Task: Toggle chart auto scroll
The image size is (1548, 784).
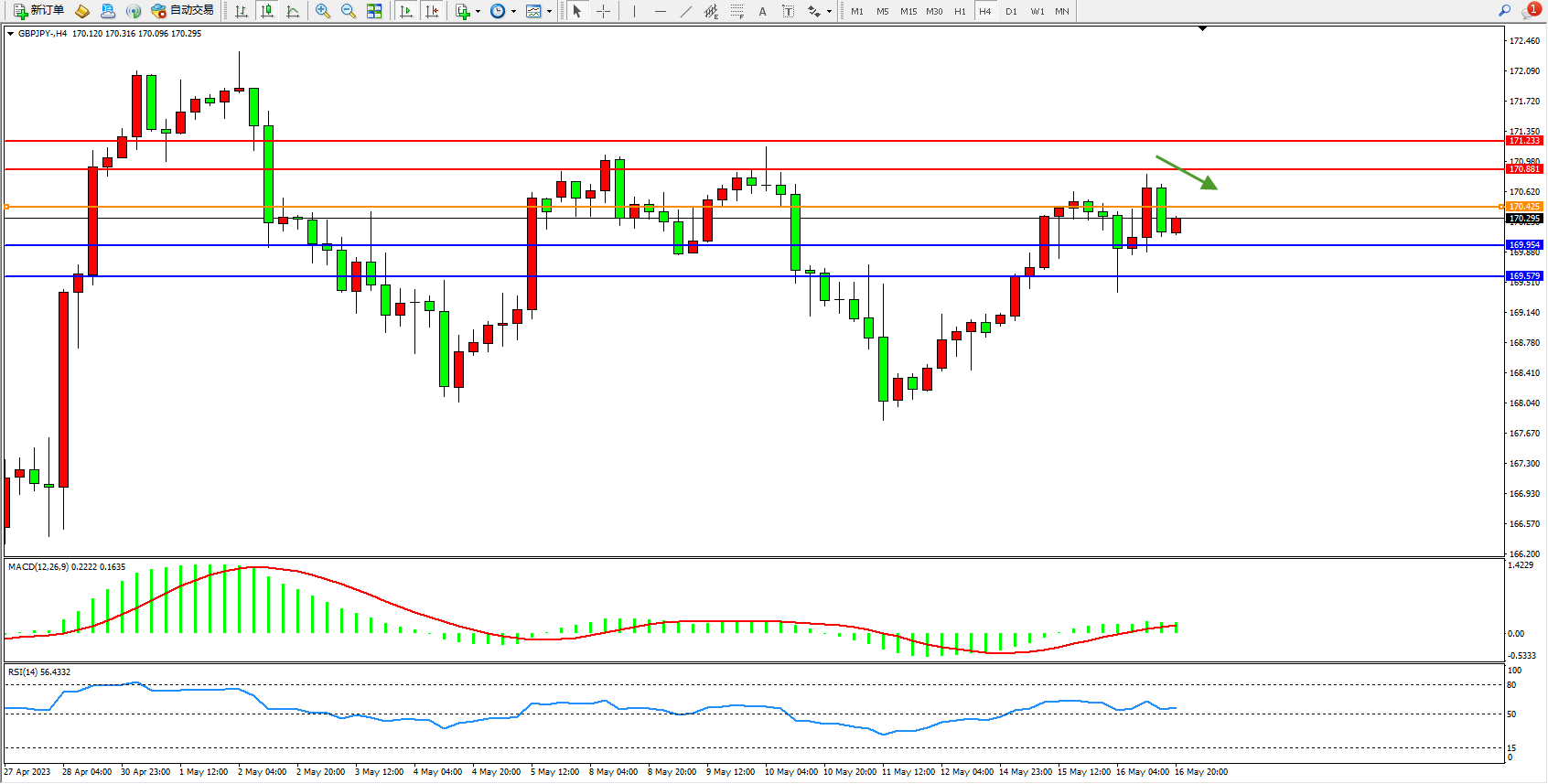Action: [x=406, y=11]
